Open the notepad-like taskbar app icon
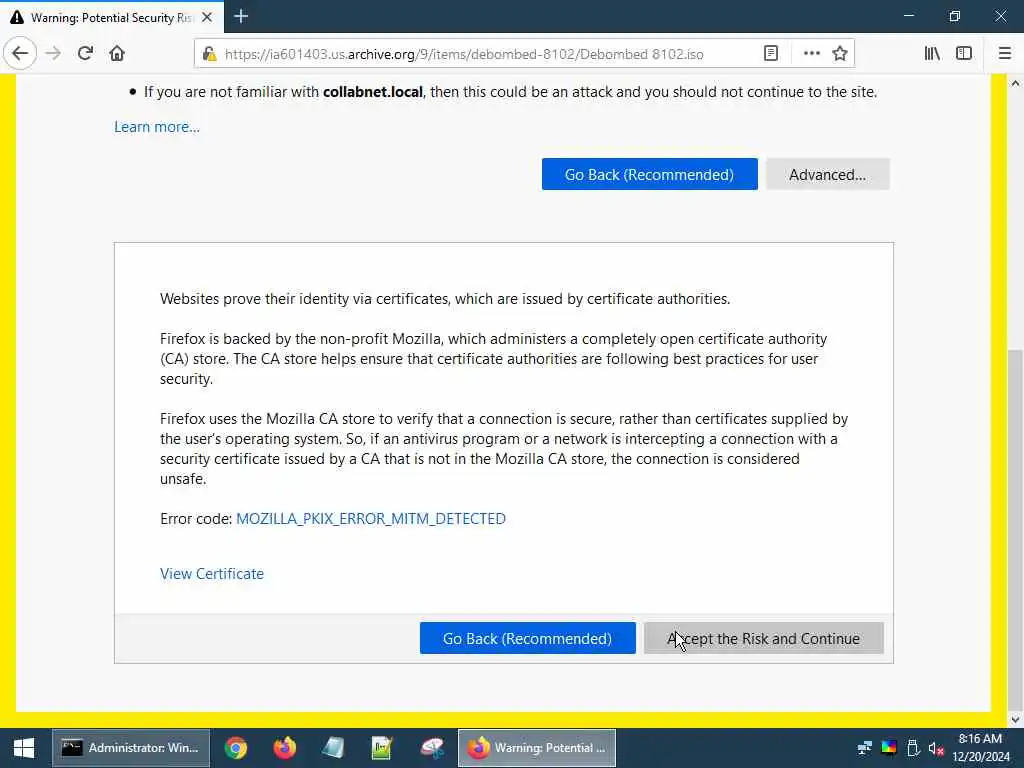 click(333, 748)
